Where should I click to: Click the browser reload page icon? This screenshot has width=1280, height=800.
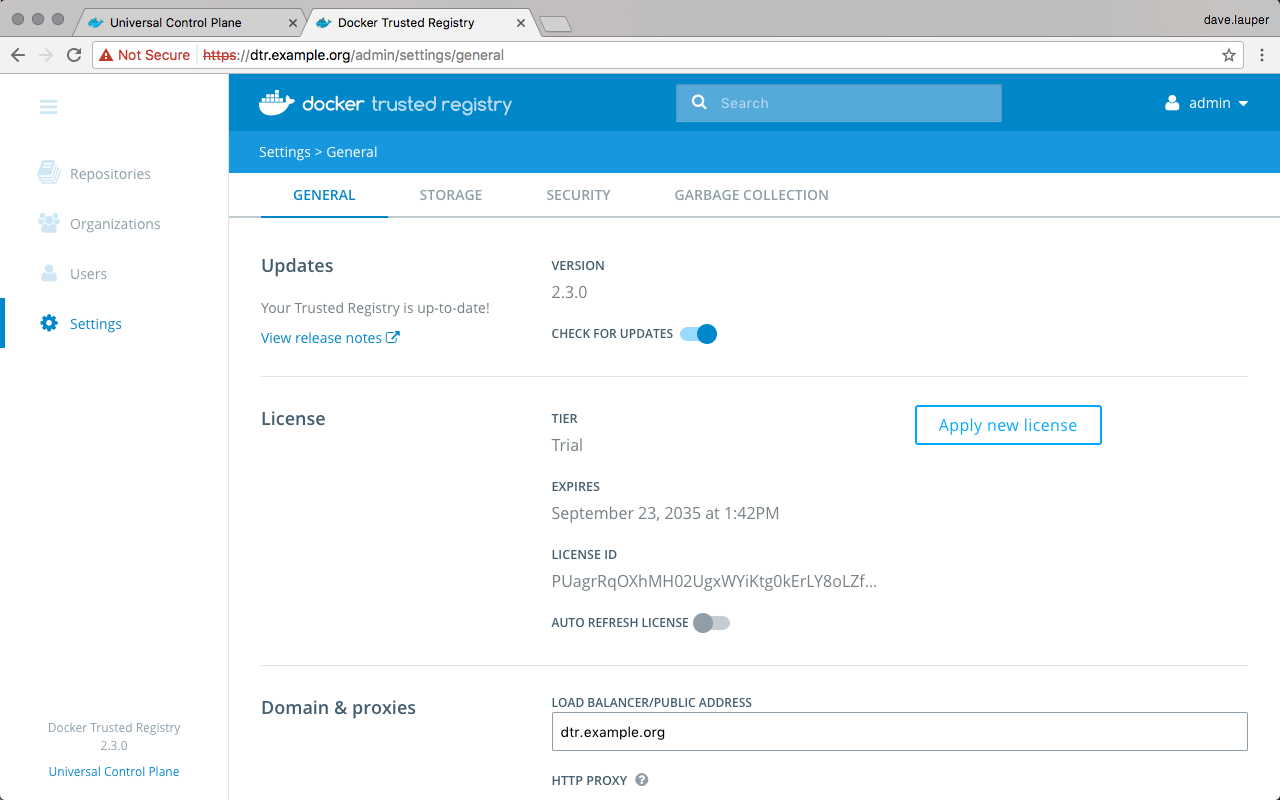[x=74, y=55]
